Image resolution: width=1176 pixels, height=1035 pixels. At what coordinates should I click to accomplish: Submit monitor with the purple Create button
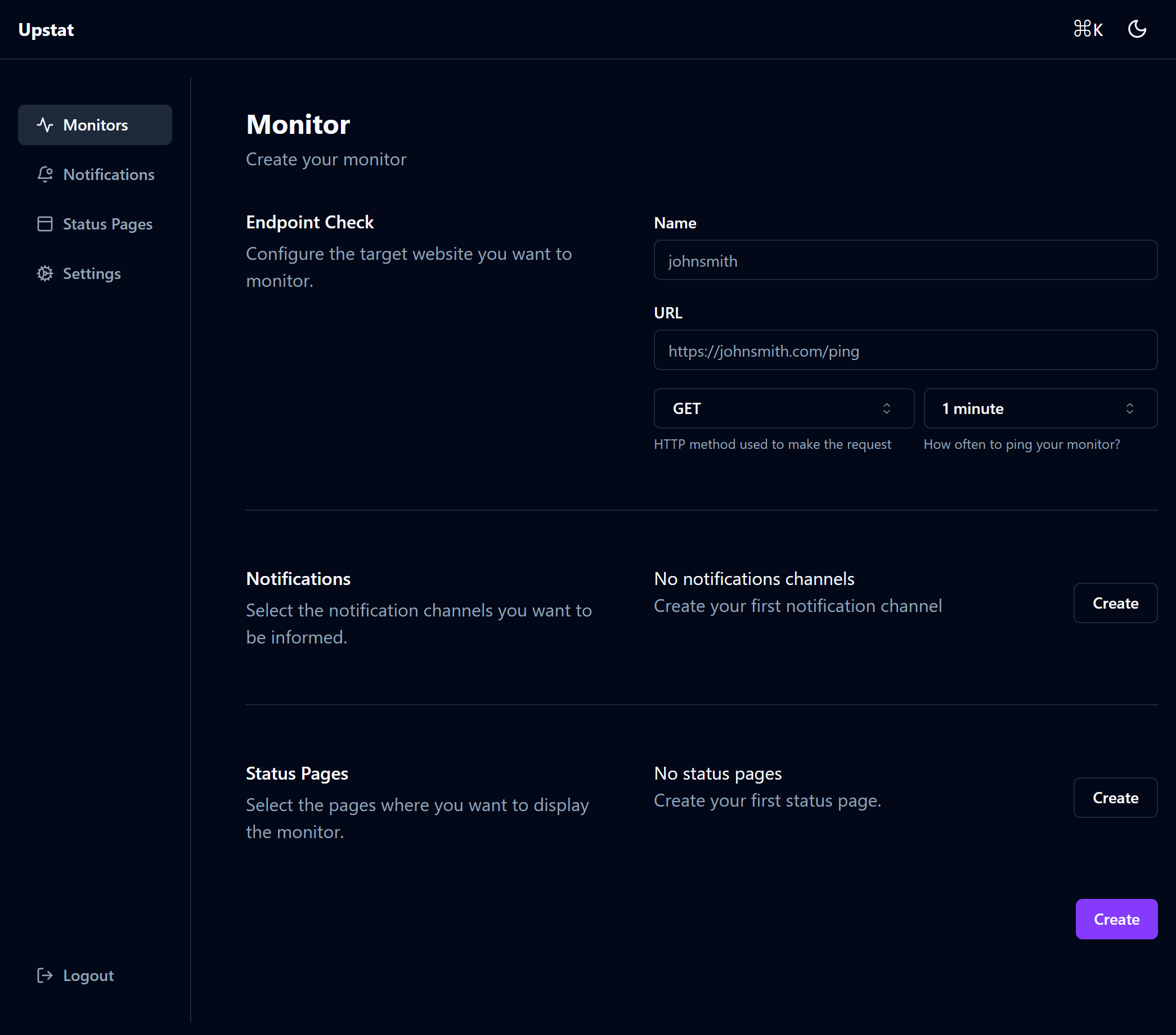(1116, 919)
